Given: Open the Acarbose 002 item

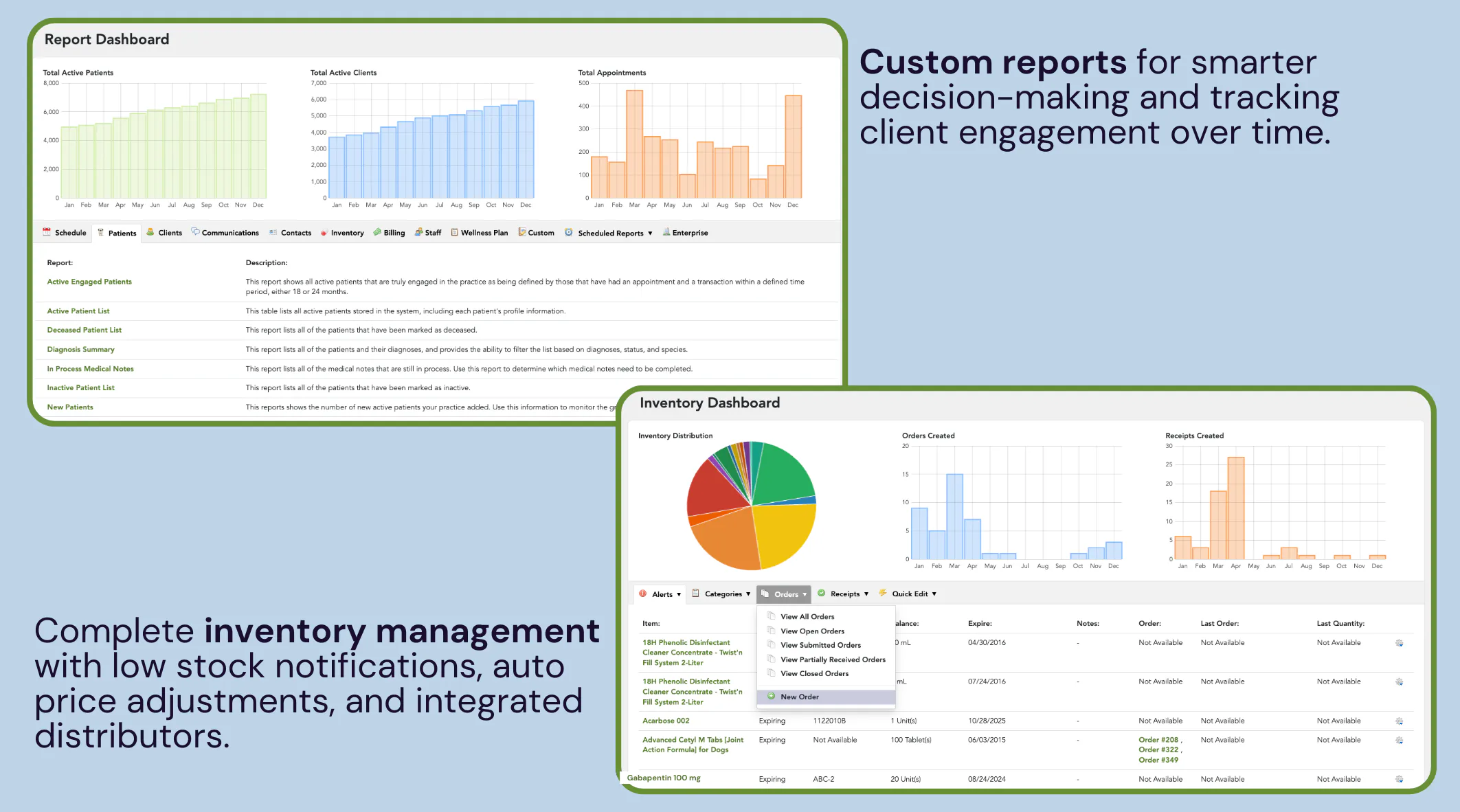Looking at the screenshot, I should 666,721.
